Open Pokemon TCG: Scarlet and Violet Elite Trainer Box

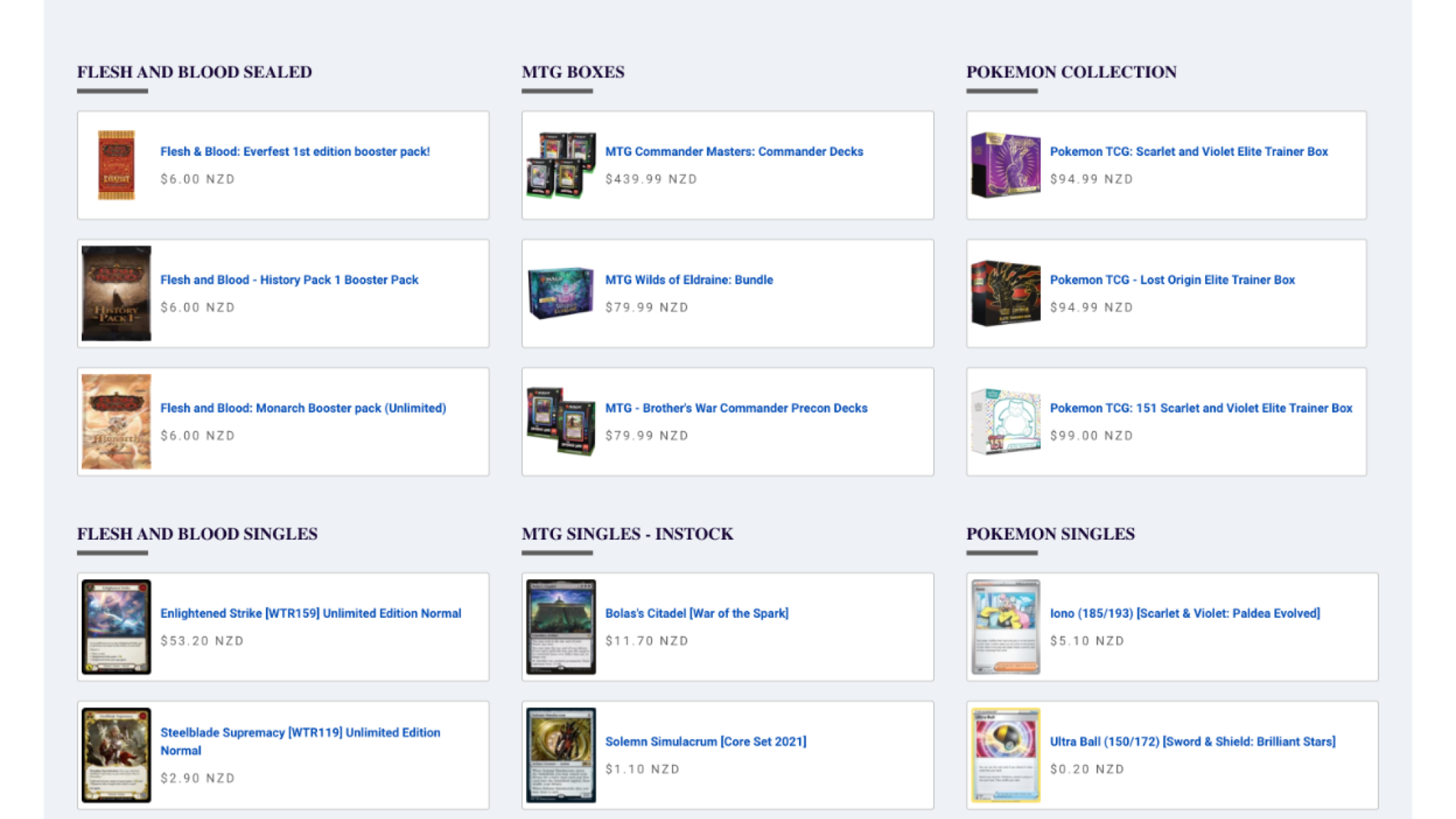pyautogui.click(x=1189, y=151)
